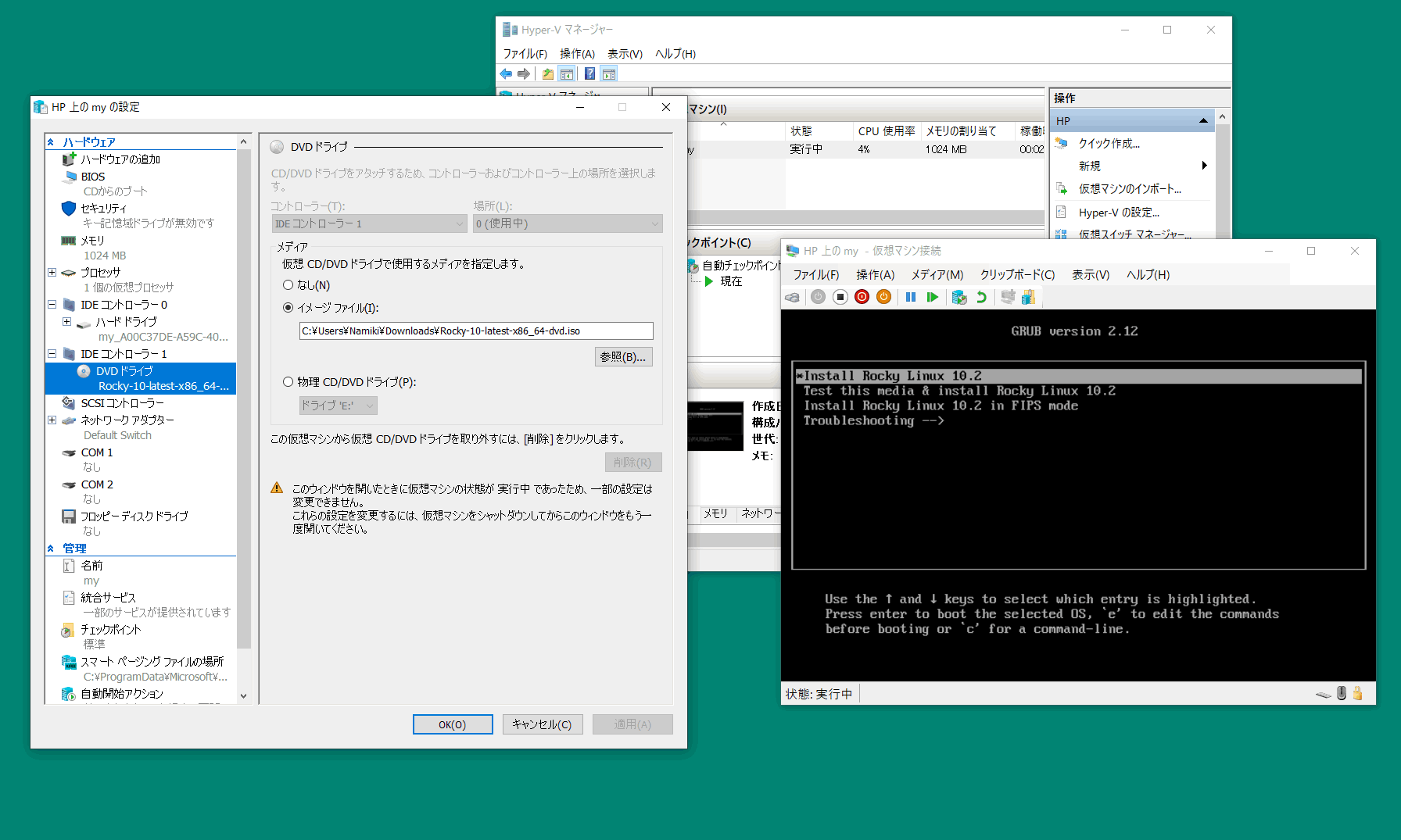Click the red Shut Down VM icon
1401x840 pixels.
click(862, 297)
